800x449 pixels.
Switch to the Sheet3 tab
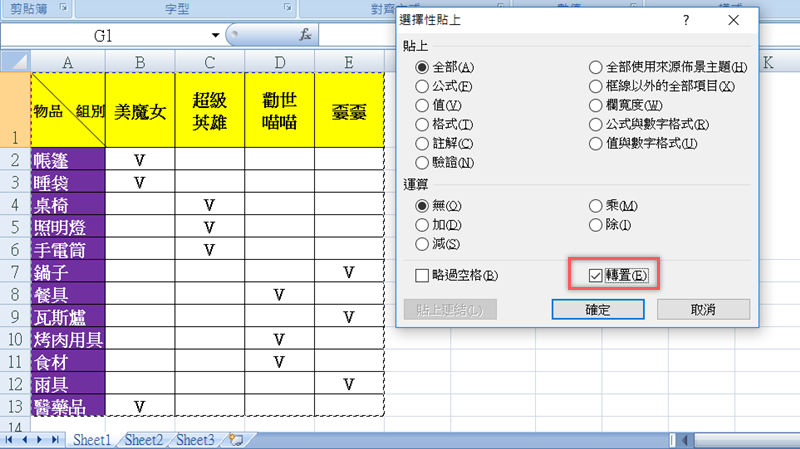click(x=195, y=440)
